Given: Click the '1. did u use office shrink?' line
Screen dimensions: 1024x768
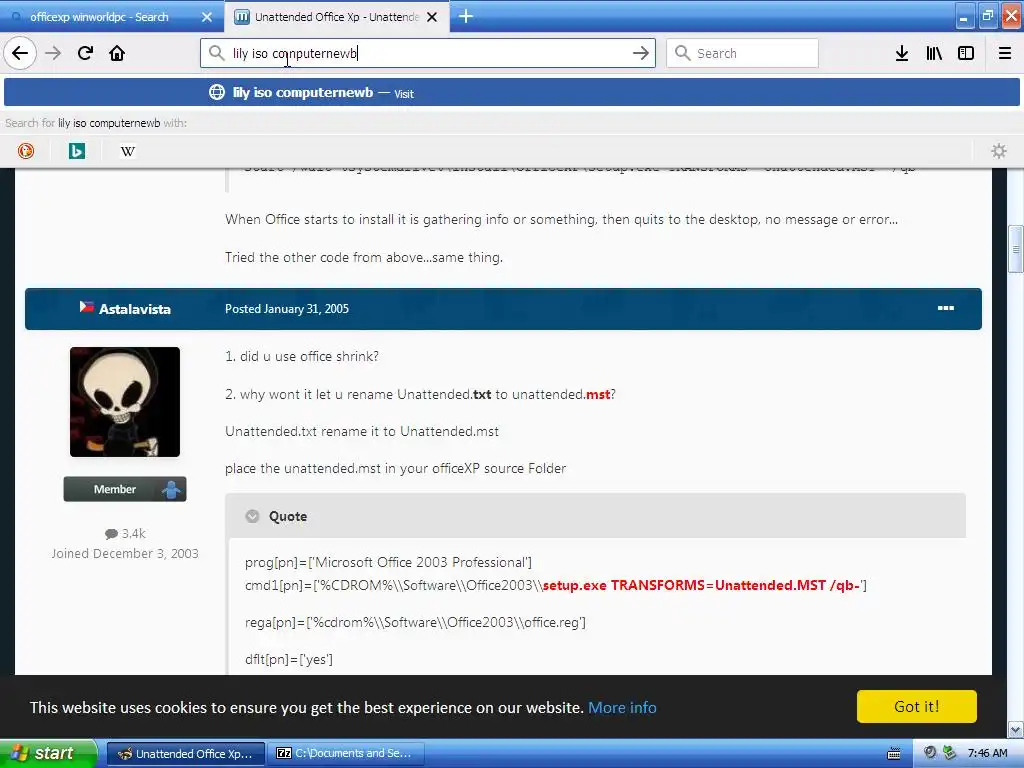Looking at the screenshot, I should coord(302,357).
